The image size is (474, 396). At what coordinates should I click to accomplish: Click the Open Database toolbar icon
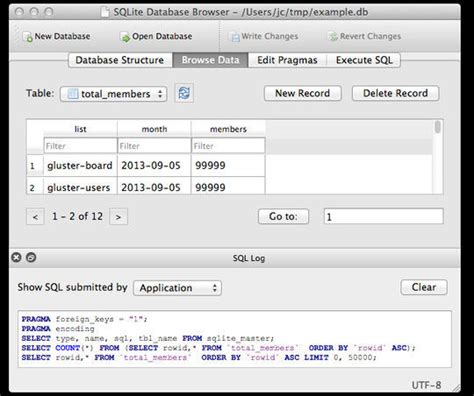click(125, 37)
